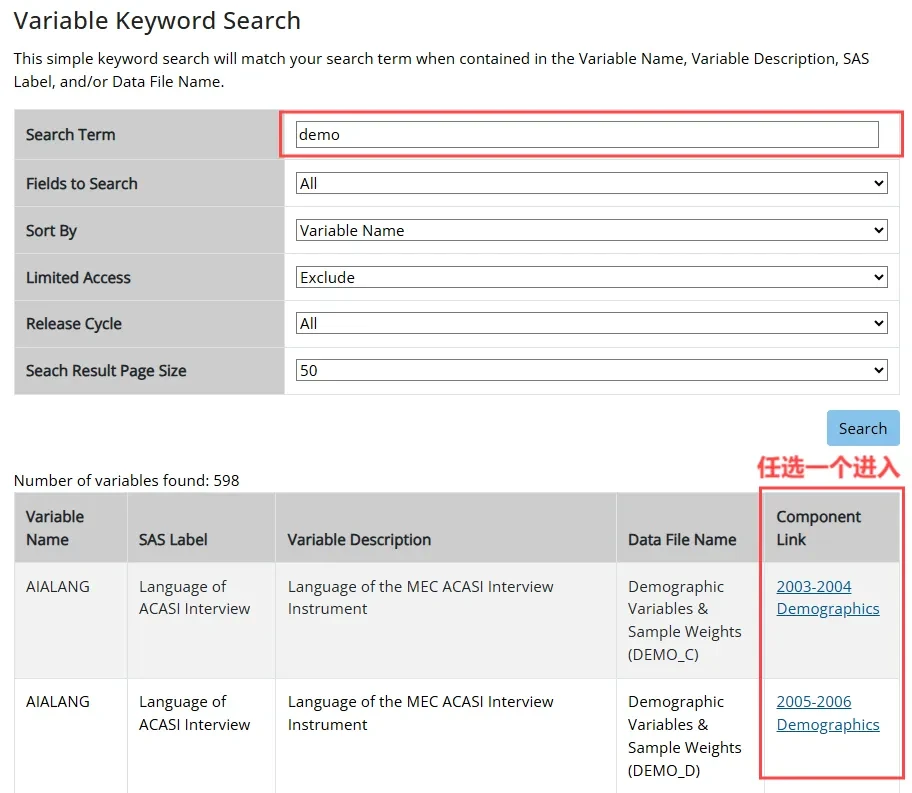Click the Variable Description column header
912x793 pixels.
359,540
